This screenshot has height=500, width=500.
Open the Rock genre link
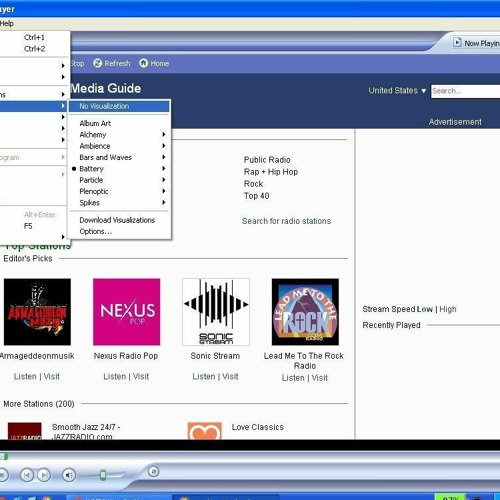(253, 184)
